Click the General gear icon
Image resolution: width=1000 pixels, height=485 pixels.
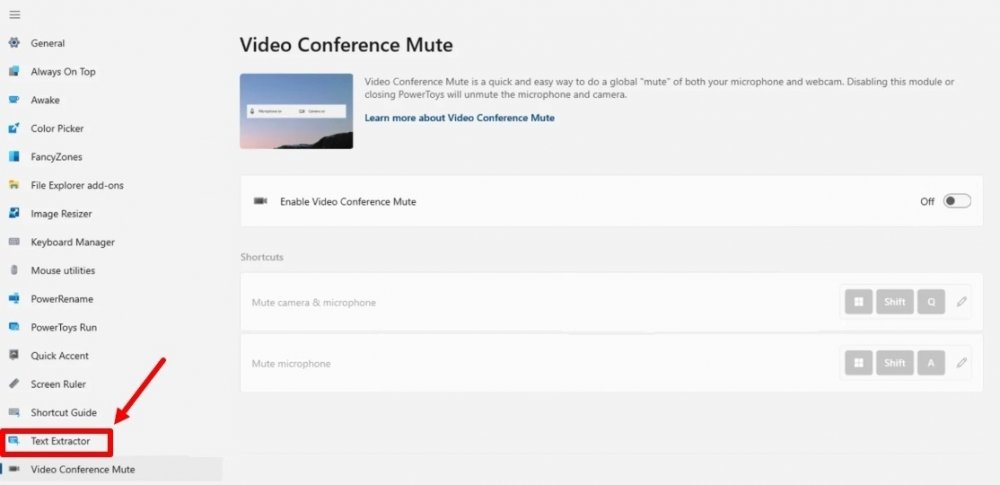[14, 43]
